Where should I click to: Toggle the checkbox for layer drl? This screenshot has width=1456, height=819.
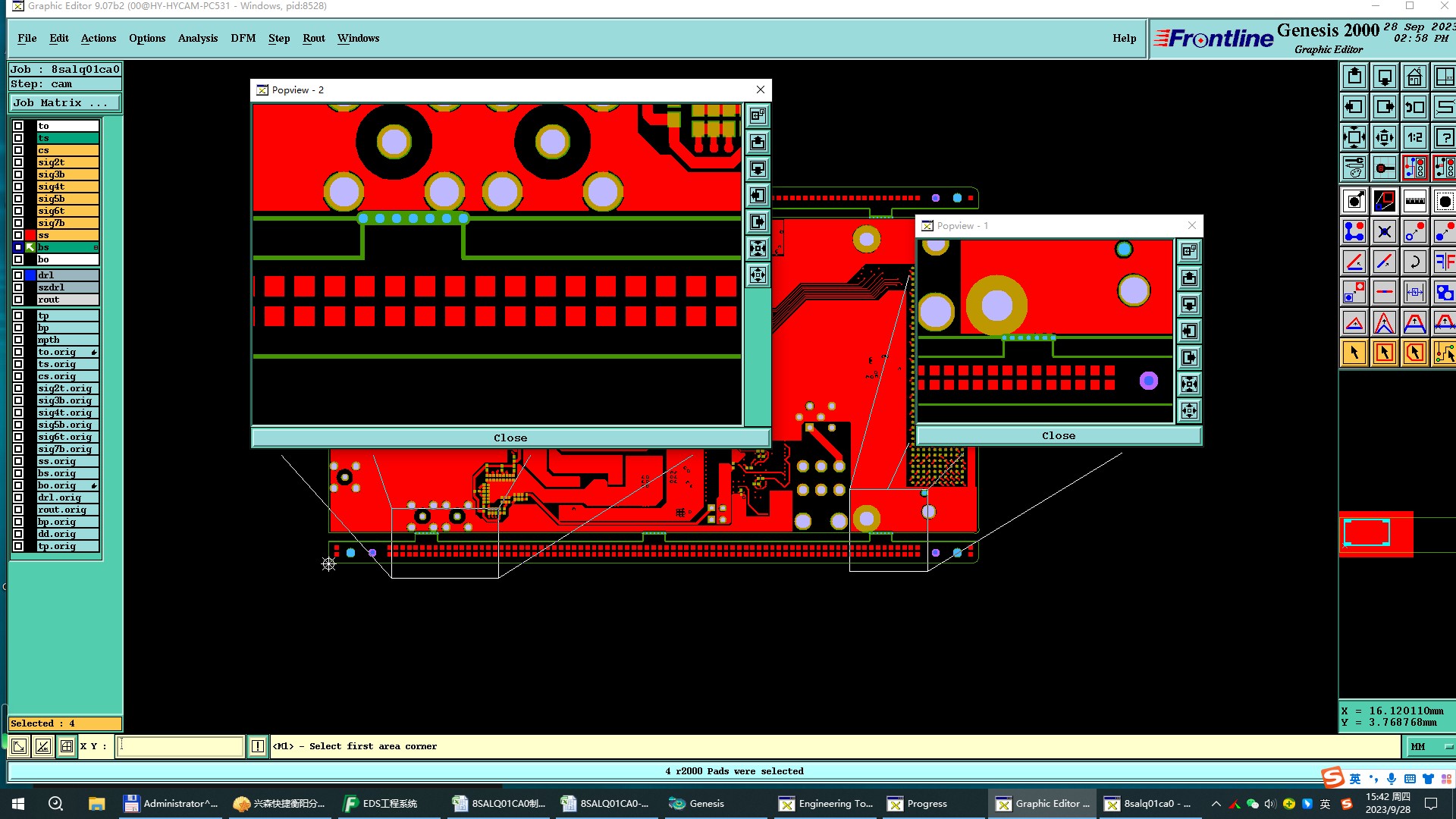(x=18, y=275)
